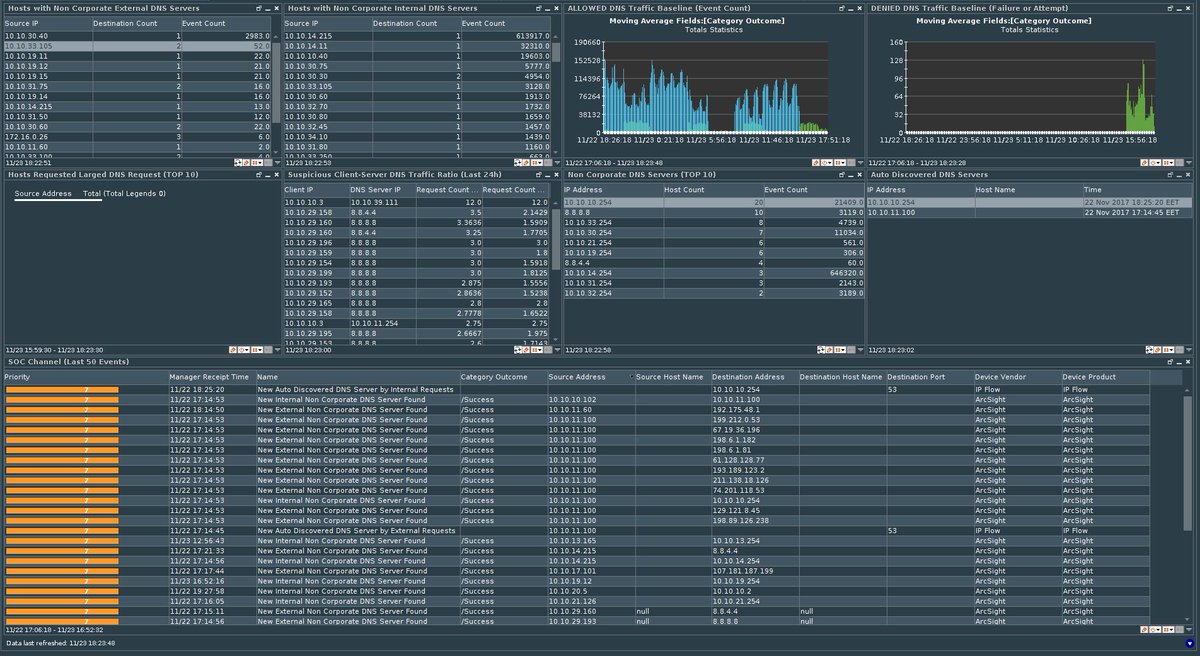This screenshot has height=656, width=1200.
Task: Sort External DNS hosts table by Destination Count
Action: coord(135,22)
